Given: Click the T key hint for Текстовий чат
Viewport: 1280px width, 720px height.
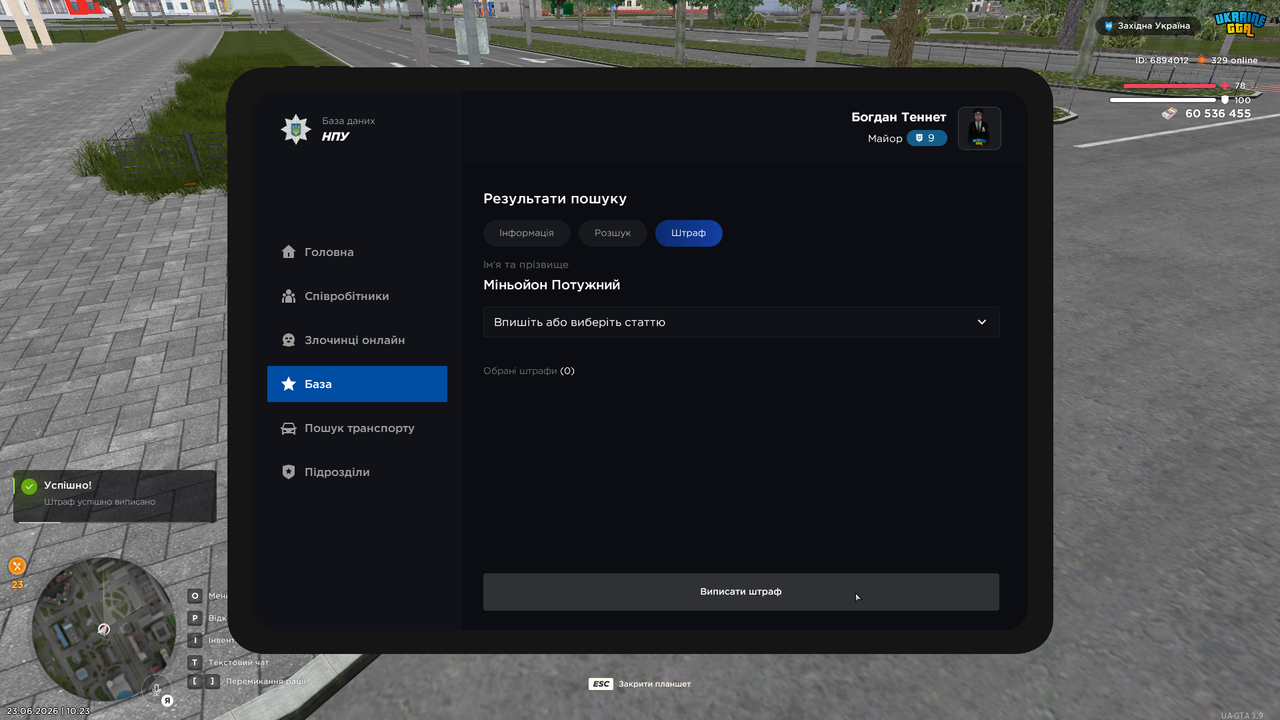Looking at the screenshot, I should pyautogui.click(x=195, y=662).
